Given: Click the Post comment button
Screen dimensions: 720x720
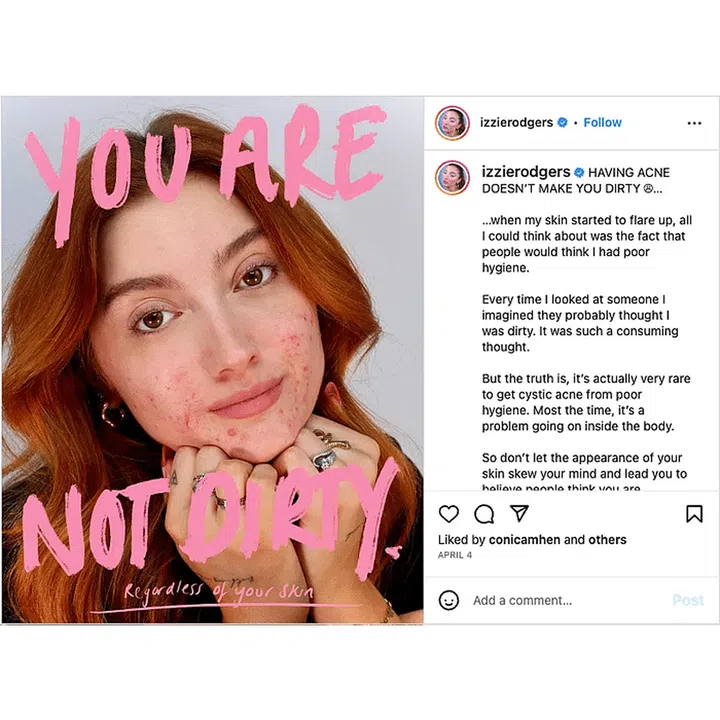Looking at the screenshot, I should pyautogui.click(x=688, y=600).
